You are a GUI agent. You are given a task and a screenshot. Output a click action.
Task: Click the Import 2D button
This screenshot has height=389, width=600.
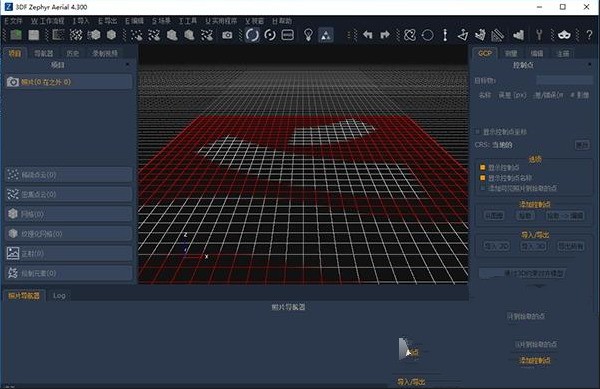(497, 246)
